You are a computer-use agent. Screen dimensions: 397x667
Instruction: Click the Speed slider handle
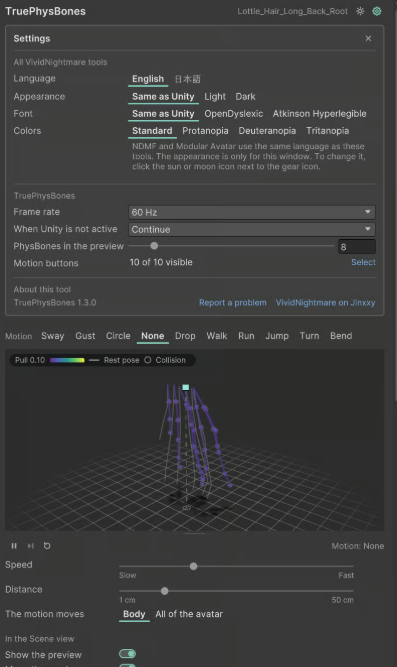pos(193,566)
